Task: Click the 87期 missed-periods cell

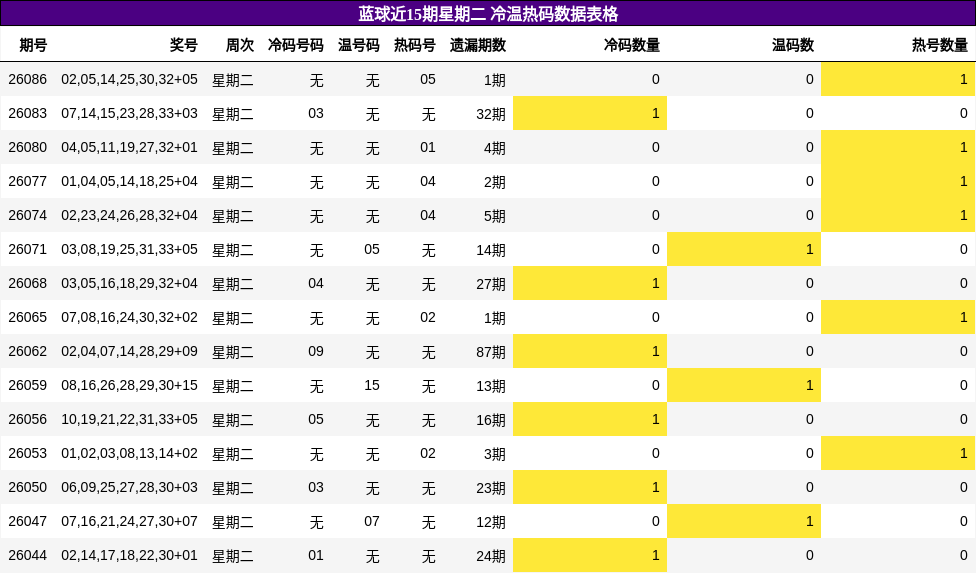Action: (491, 352)
